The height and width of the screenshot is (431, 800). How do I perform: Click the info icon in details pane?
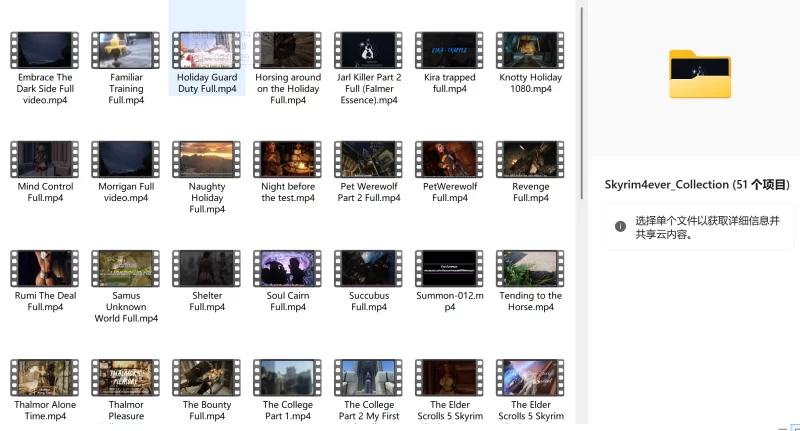[620, 226]
